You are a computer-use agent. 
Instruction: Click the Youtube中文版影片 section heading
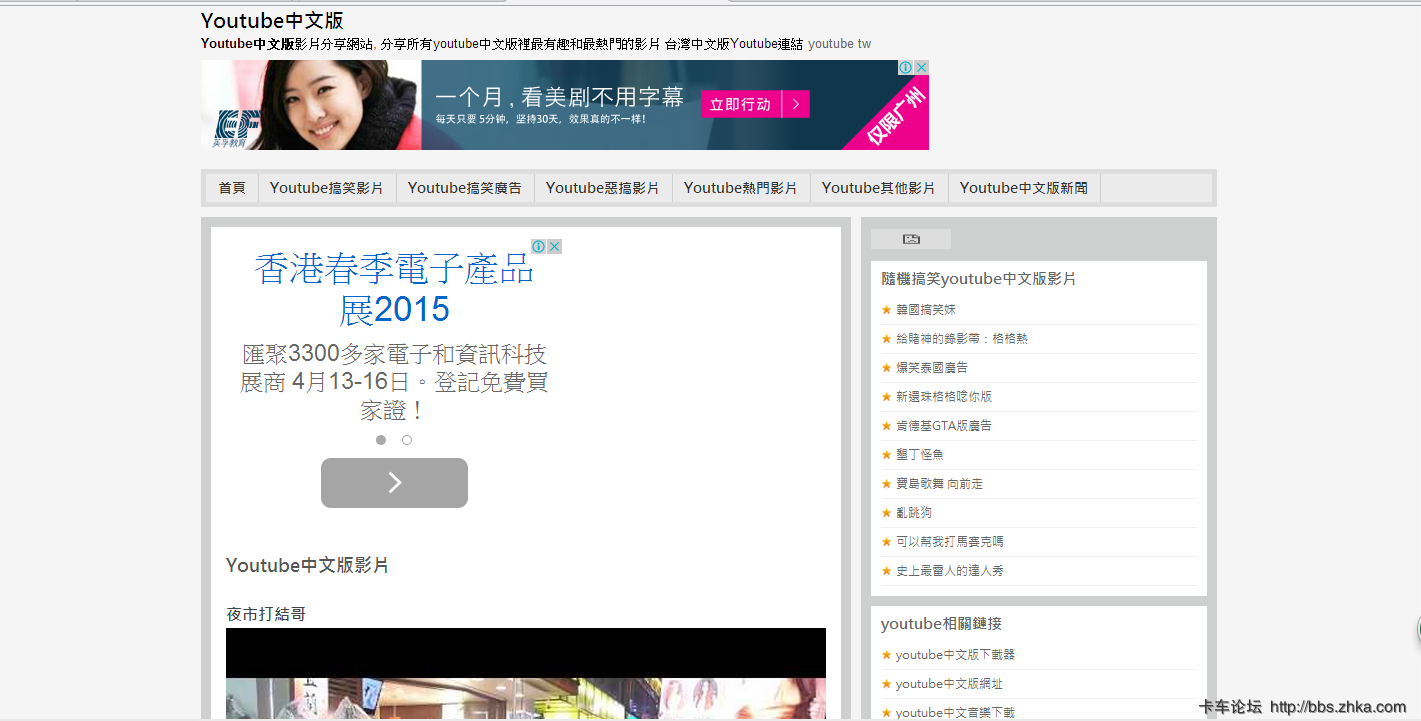[x=307, y=566]
